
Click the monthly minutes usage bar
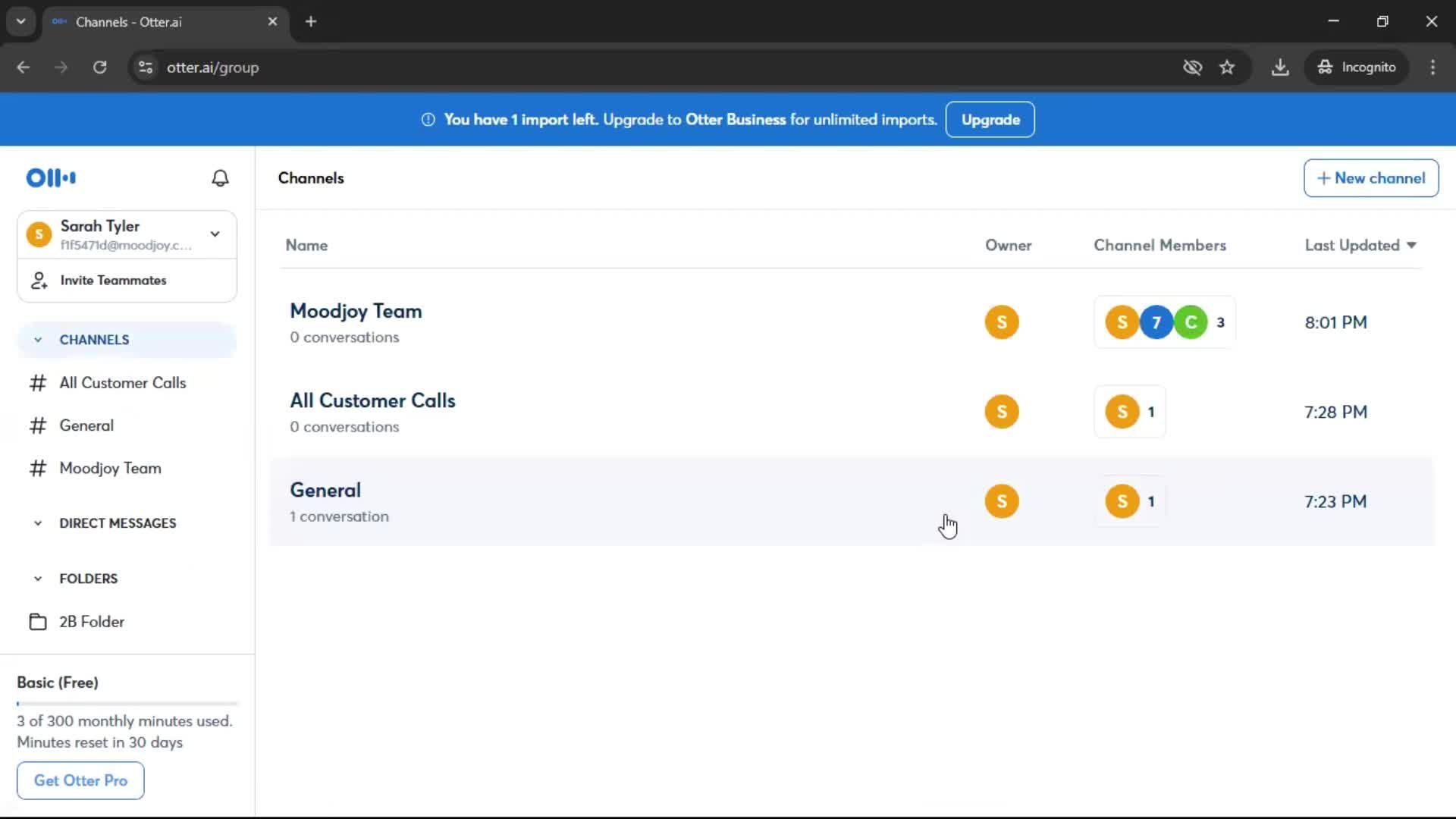click(x=127, y=704)
